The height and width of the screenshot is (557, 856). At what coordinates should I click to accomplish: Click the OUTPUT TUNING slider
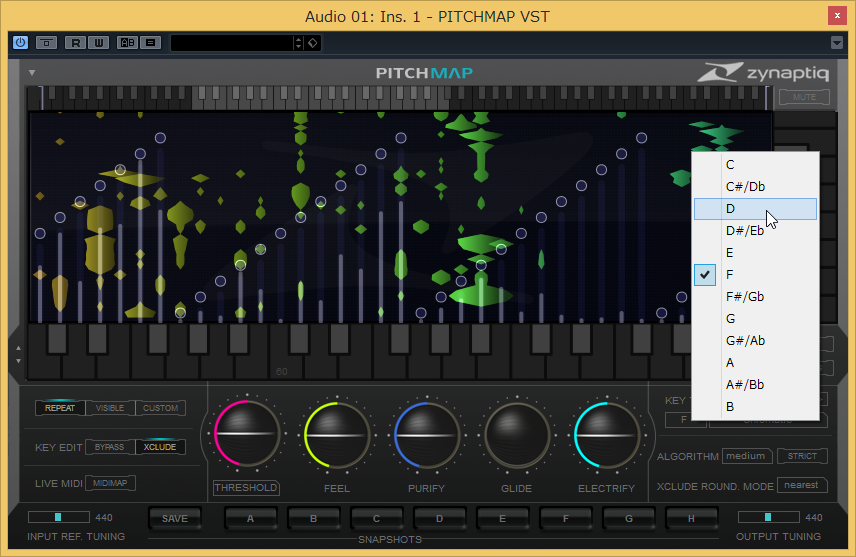(769, 517)
